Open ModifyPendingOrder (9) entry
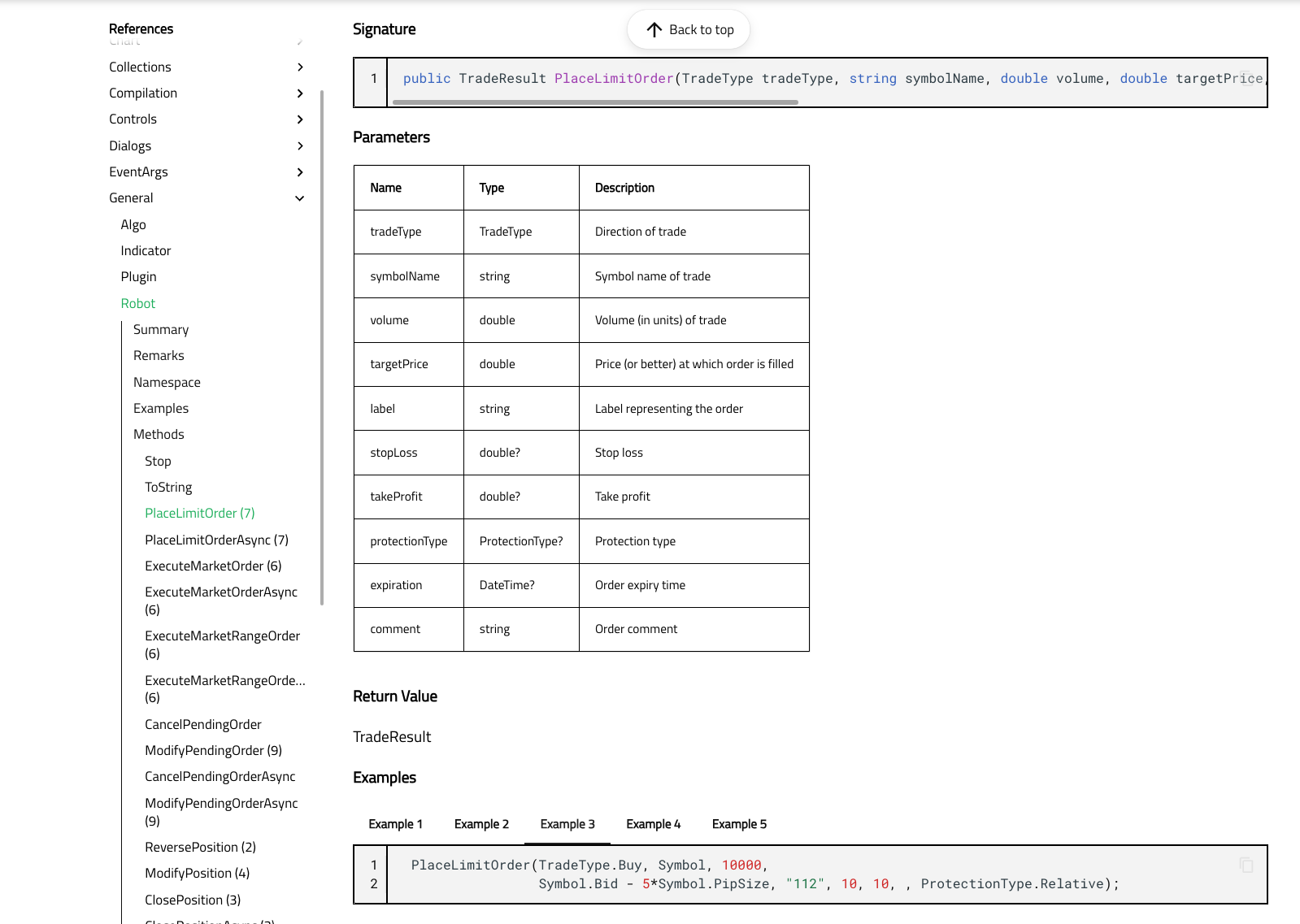1300x924 pixels. pos(213,751)
